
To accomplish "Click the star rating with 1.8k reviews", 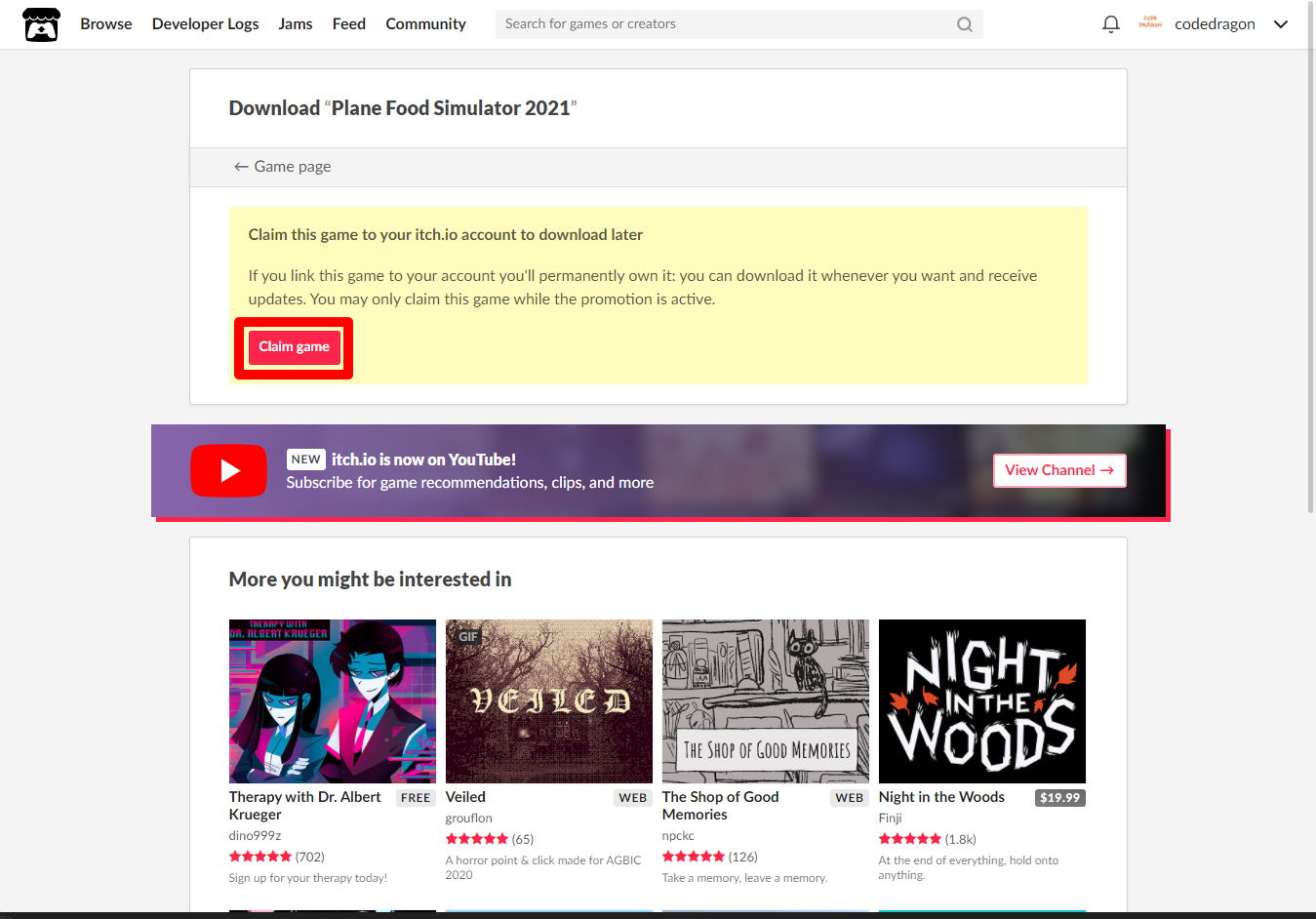I will [928, 839].
